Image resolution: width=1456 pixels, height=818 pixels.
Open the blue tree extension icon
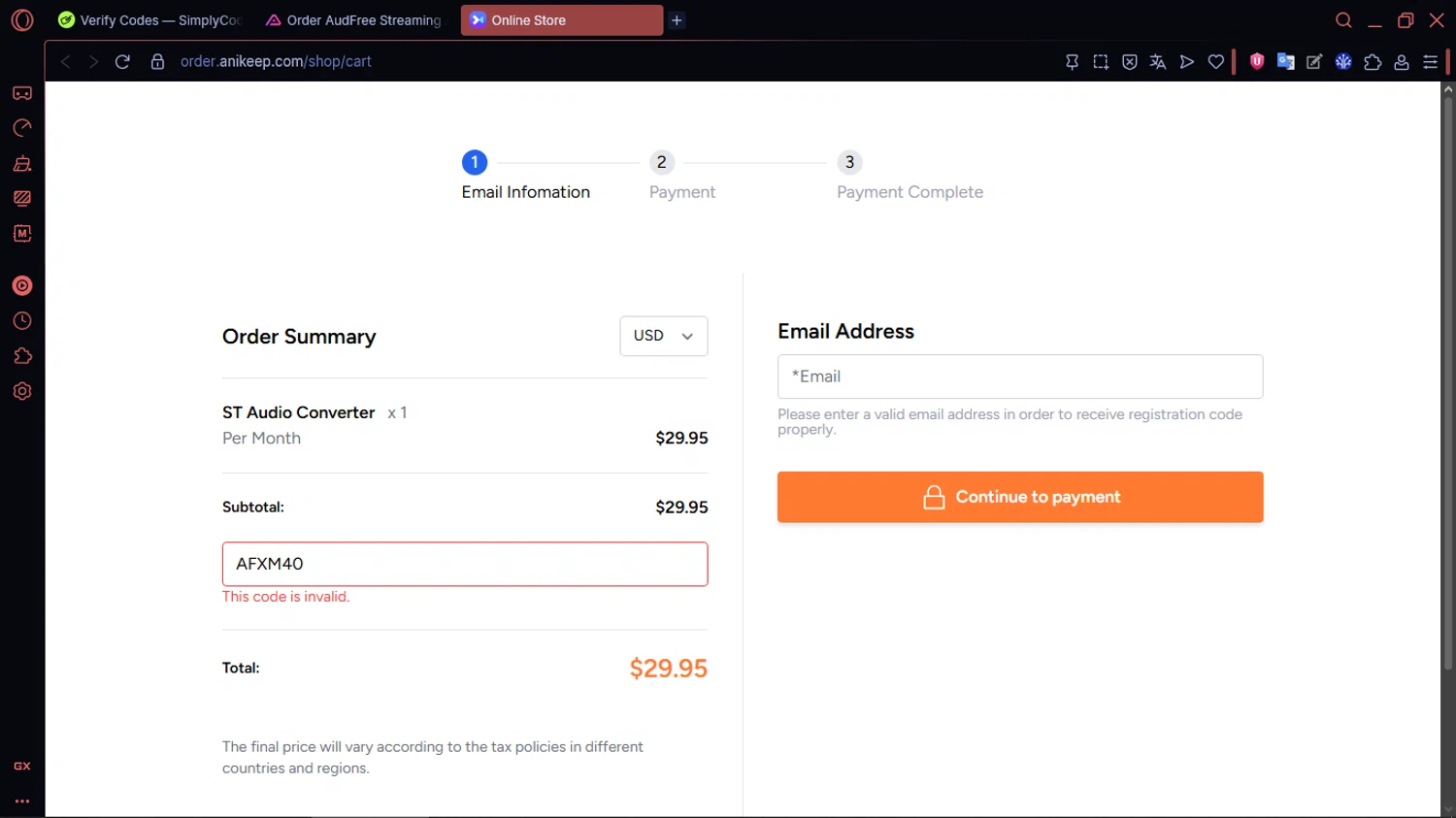pos(1343,61)
